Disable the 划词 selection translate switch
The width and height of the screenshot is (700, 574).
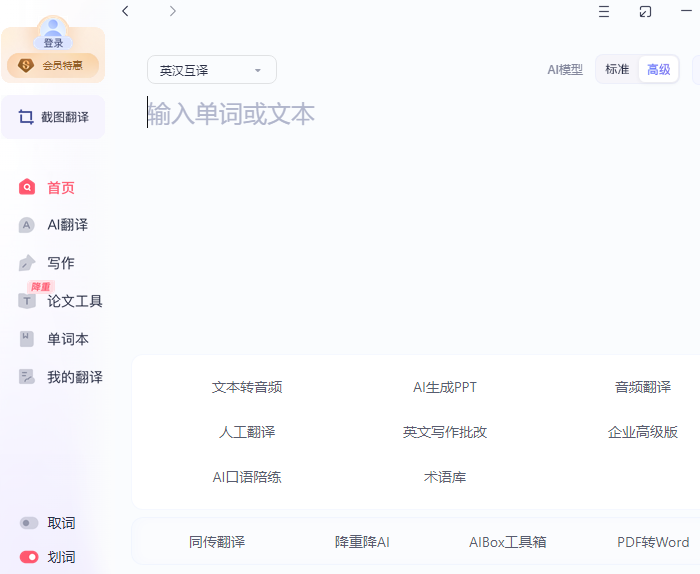click(x=29, y=557)
